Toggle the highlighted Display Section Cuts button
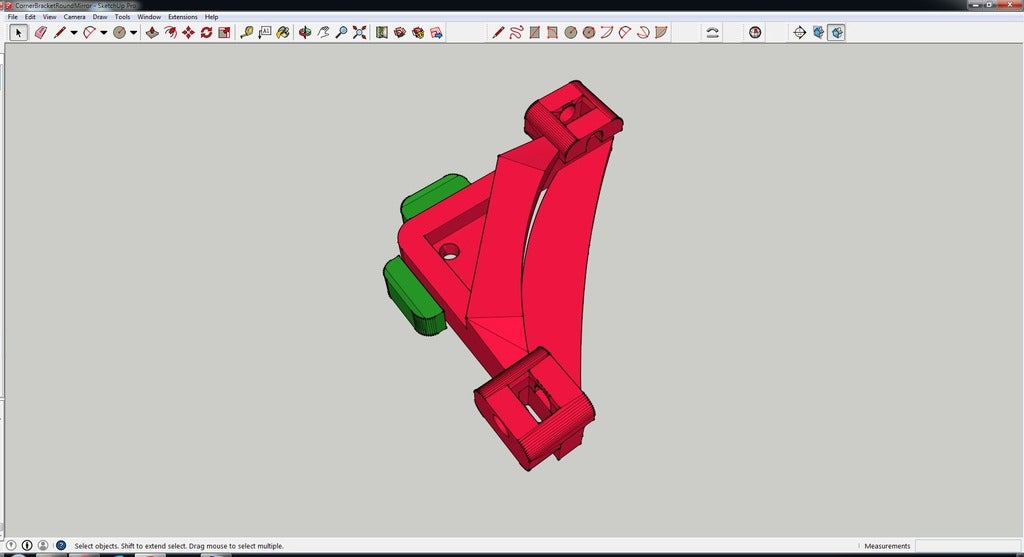 tap(837, 32)
